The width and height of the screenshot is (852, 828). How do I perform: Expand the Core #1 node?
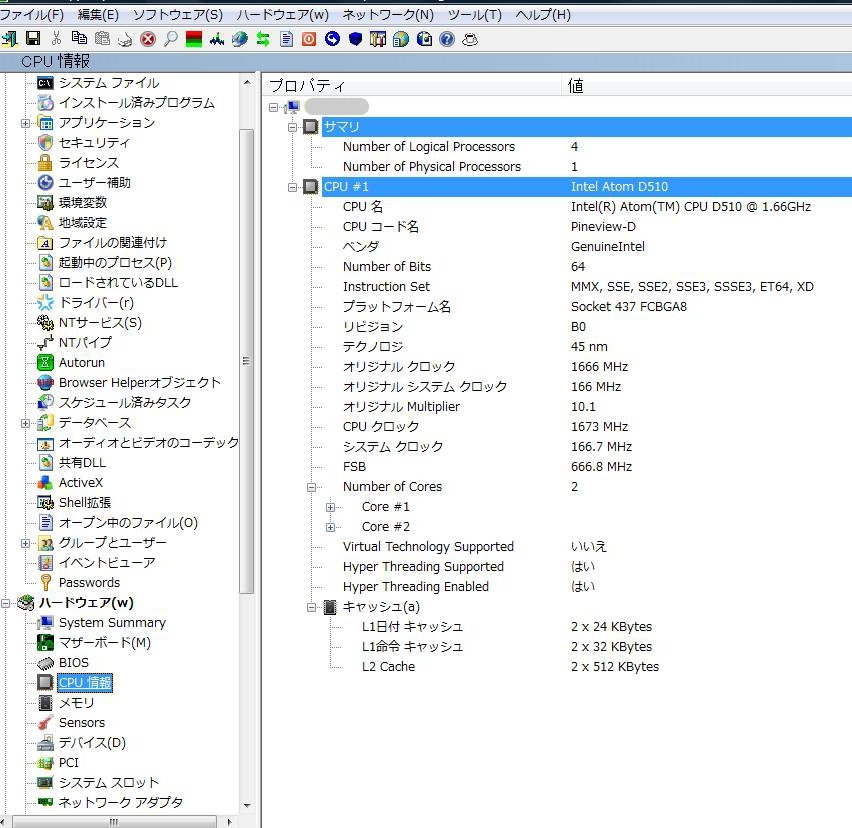(331, 507)
